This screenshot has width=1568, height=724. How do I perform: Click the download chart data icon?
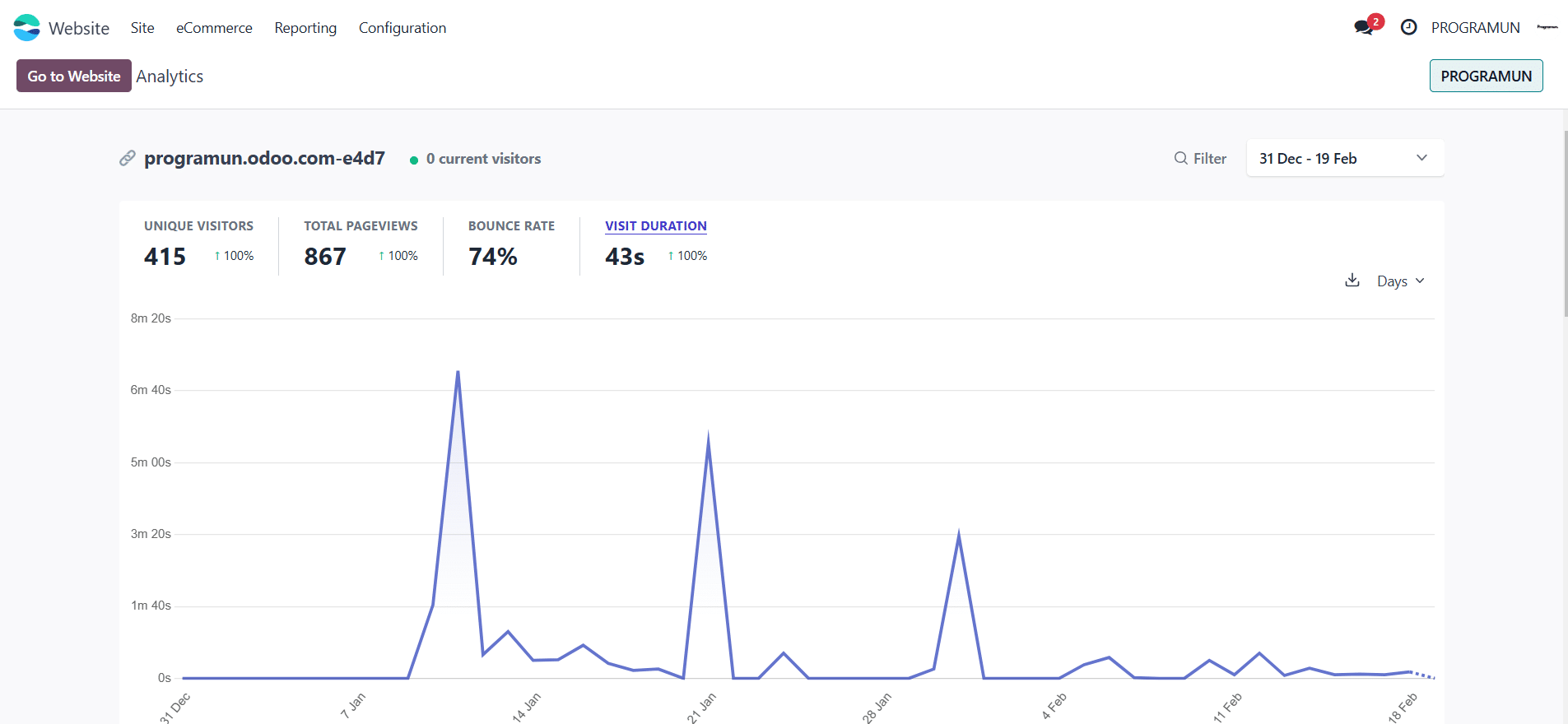pos(1352,281)
